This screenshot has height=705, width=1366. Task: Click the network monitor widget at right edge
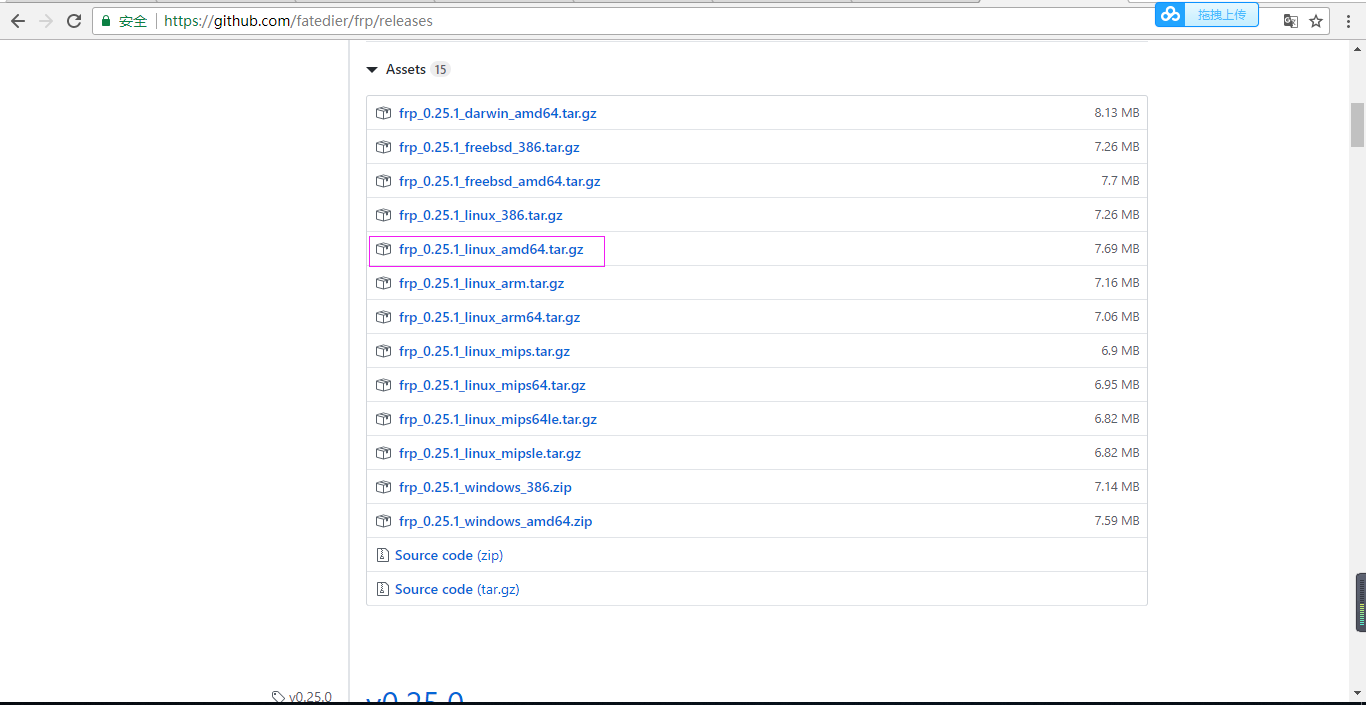1360,603
